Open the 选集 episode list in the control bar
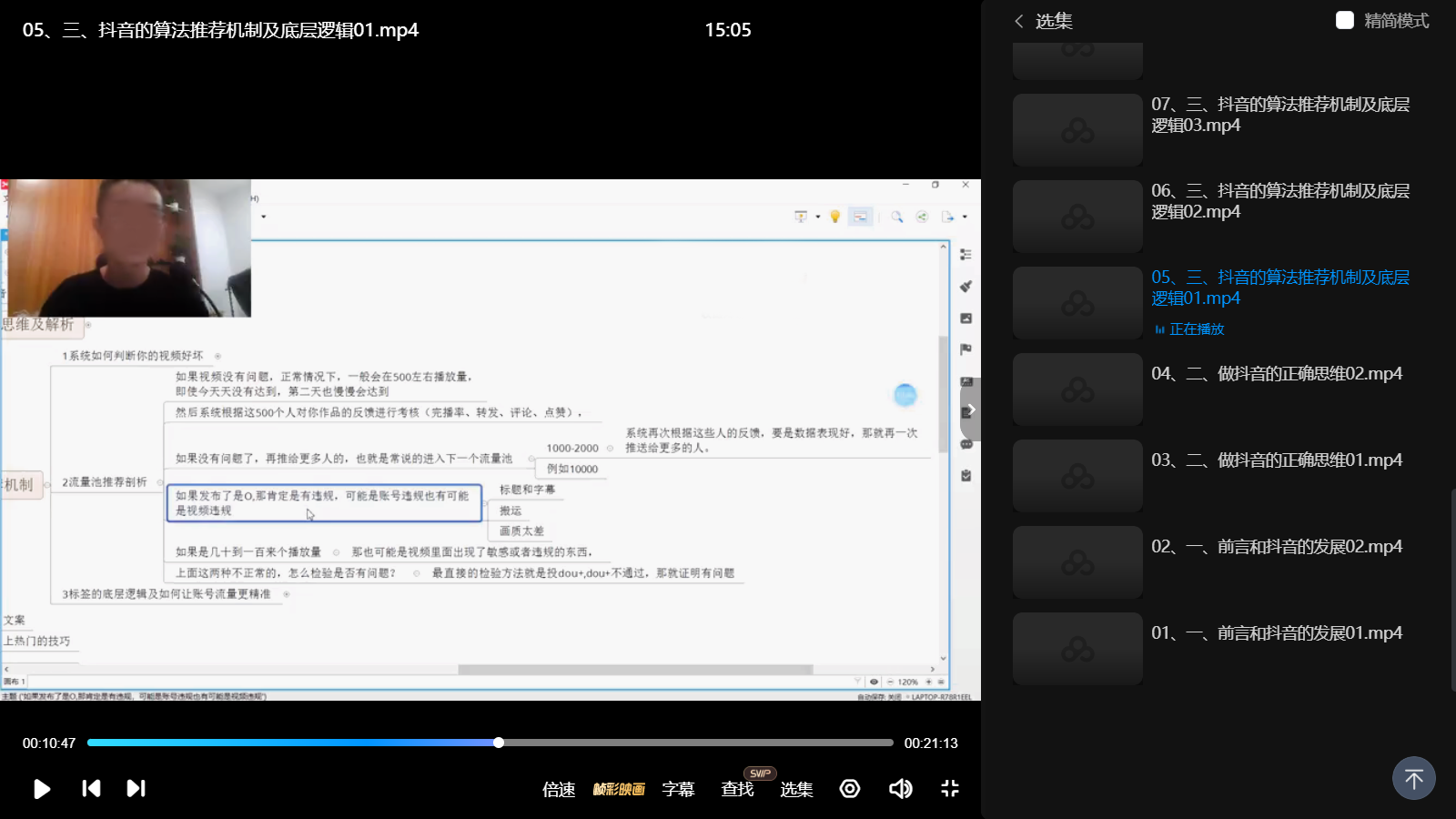 tap(796, 789)
